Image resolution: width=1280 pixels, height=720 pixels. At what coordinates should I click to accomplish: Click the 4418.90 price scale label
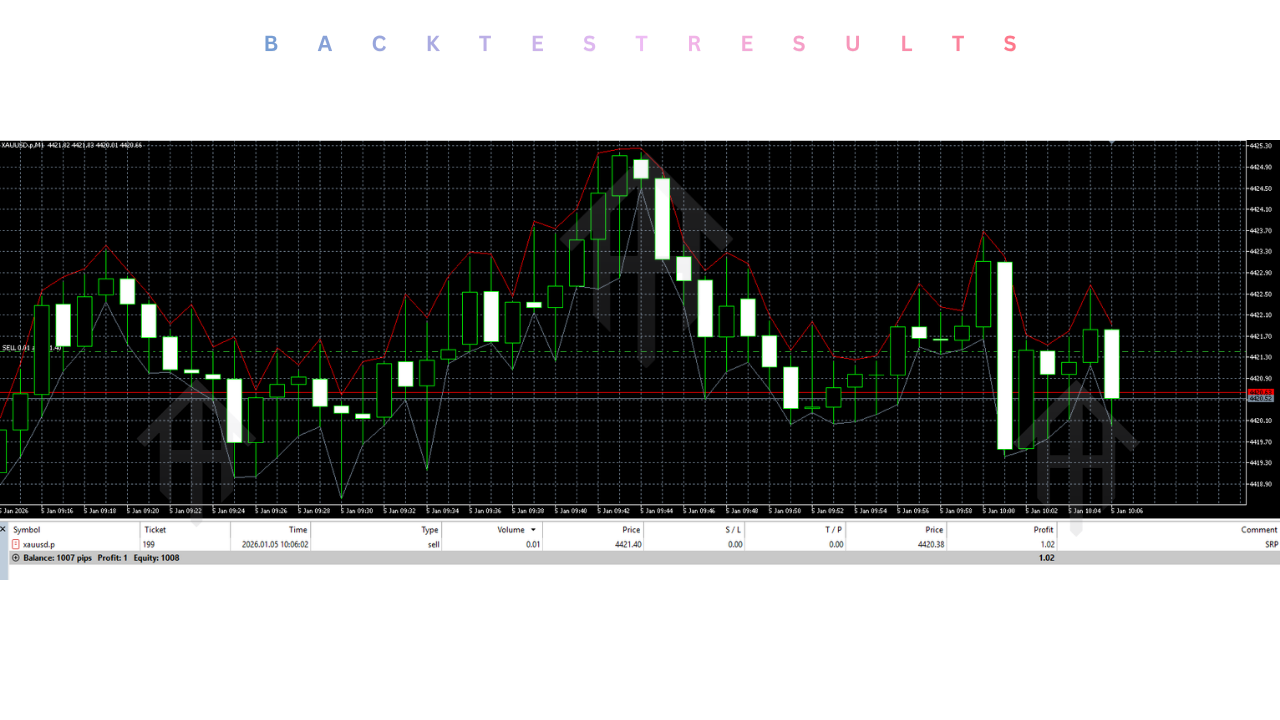pyautogui.click(x=1260, y=484)
